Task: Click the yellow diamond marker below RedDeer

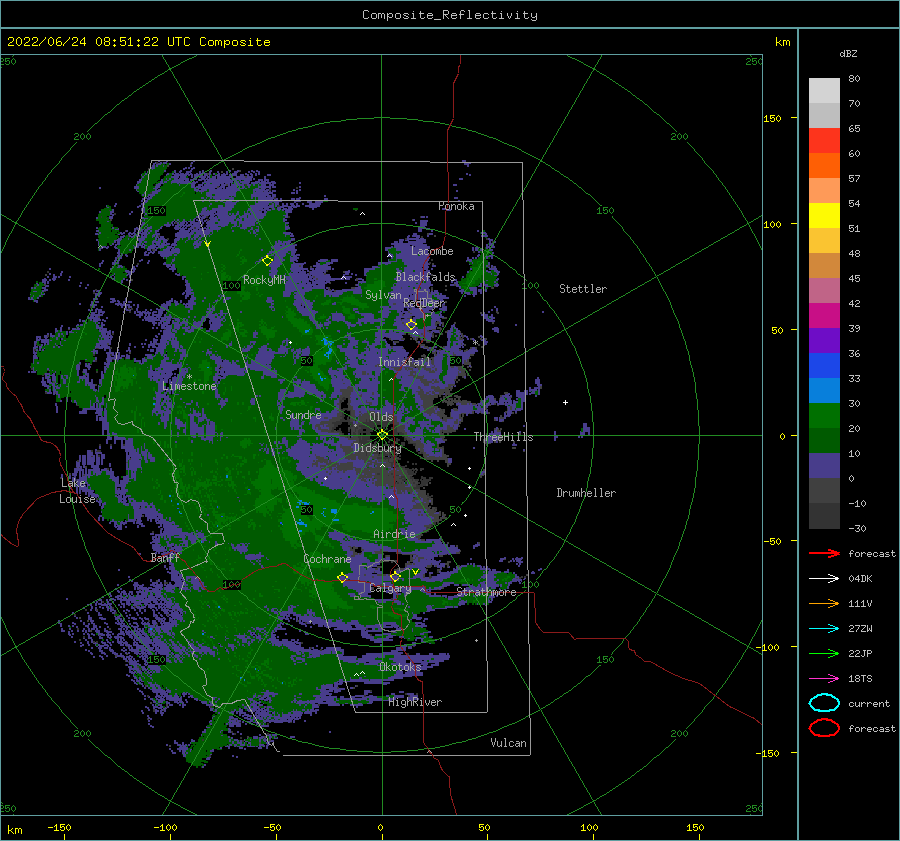Action: (x=412, y=325)
